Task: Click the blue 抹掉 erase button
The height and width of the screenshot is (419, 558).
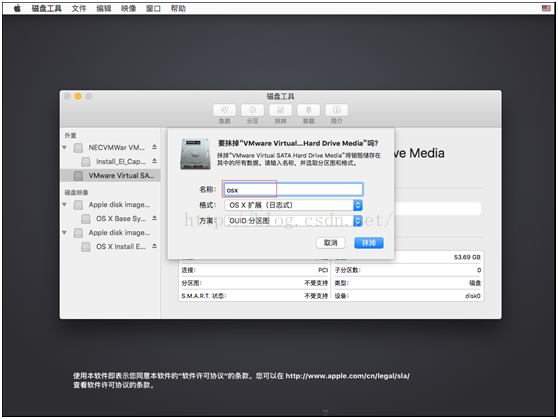Action: tap(369, 243)
